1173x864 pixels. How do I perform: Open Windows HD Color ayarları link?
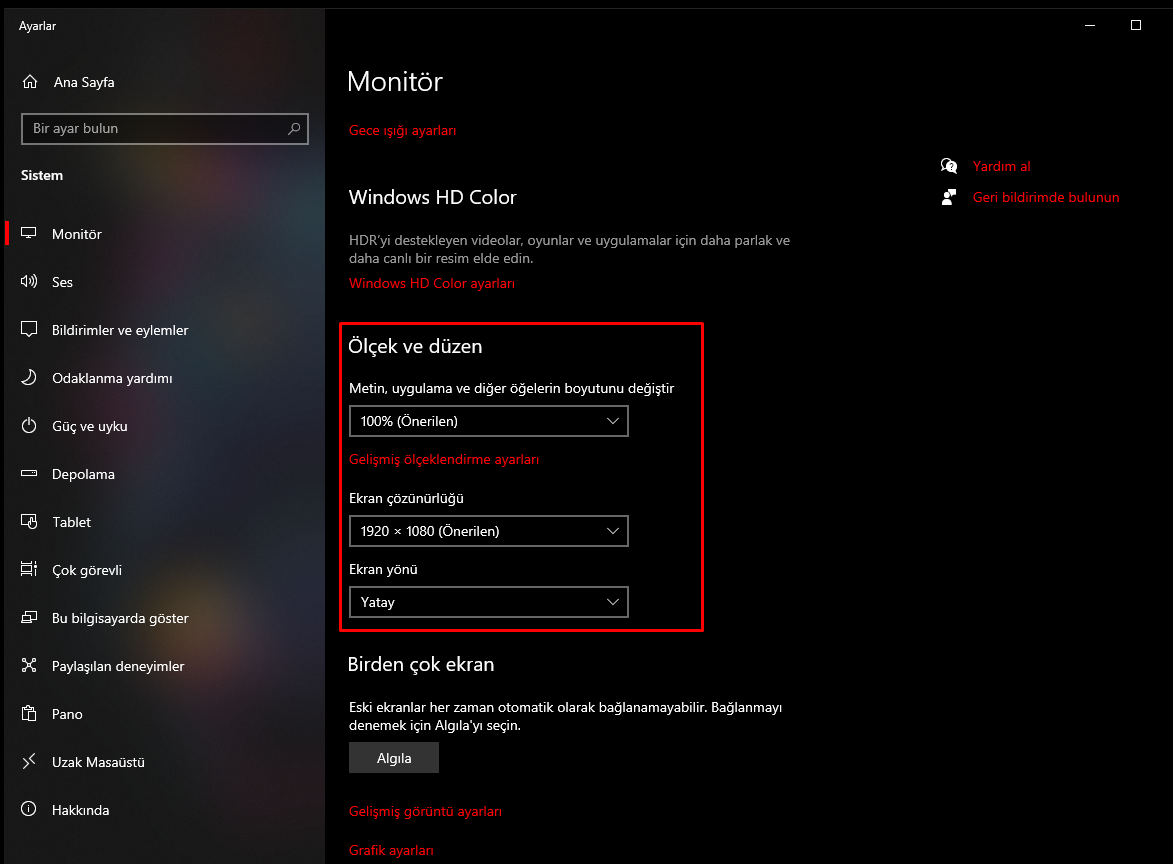[432, 284]
